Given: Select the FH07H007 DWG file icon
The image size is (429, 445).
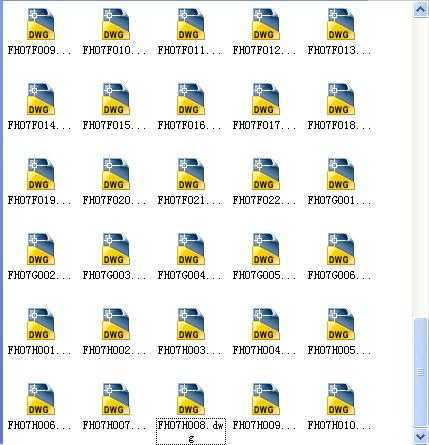Looking at the screenshot, I should click(x=116, y=399).
